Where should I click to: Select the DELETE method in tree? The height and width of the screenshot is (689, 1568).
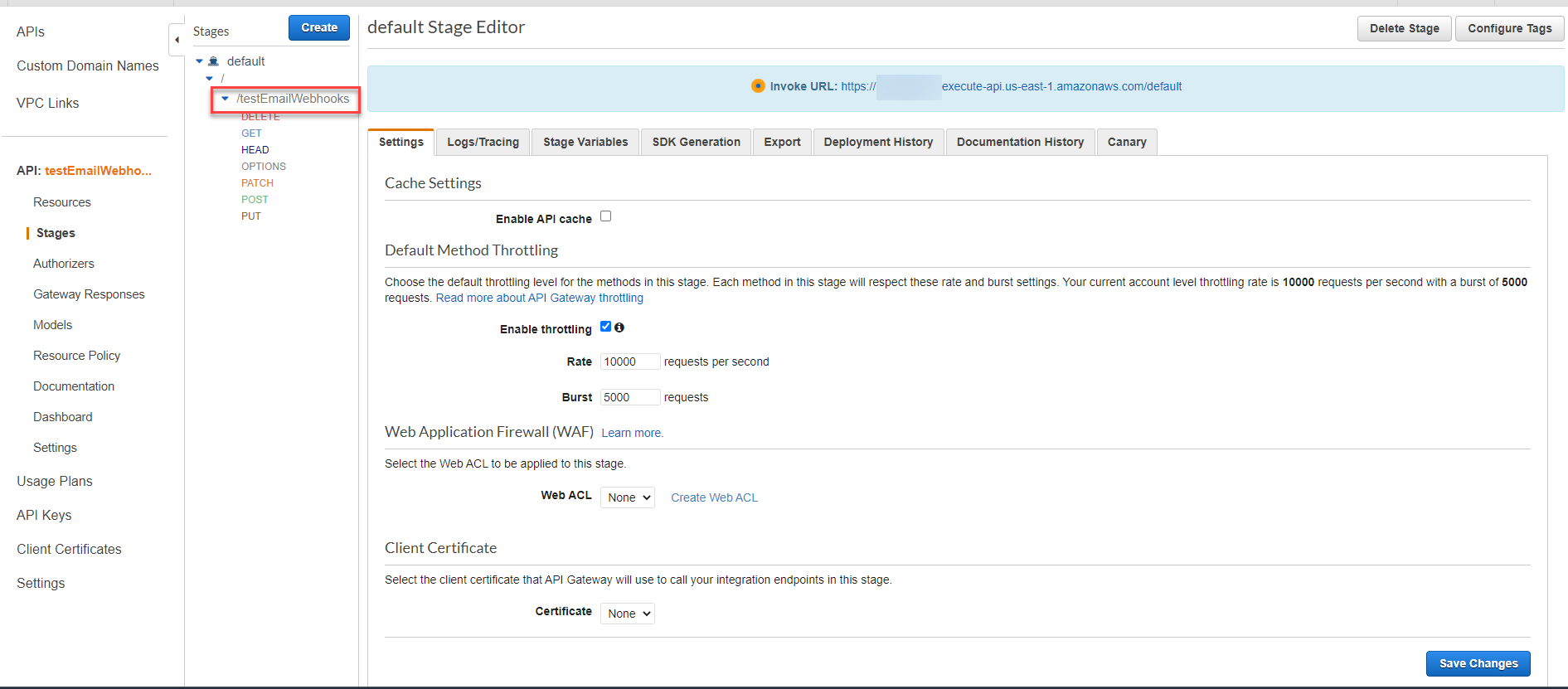click(x=260, y=117)
